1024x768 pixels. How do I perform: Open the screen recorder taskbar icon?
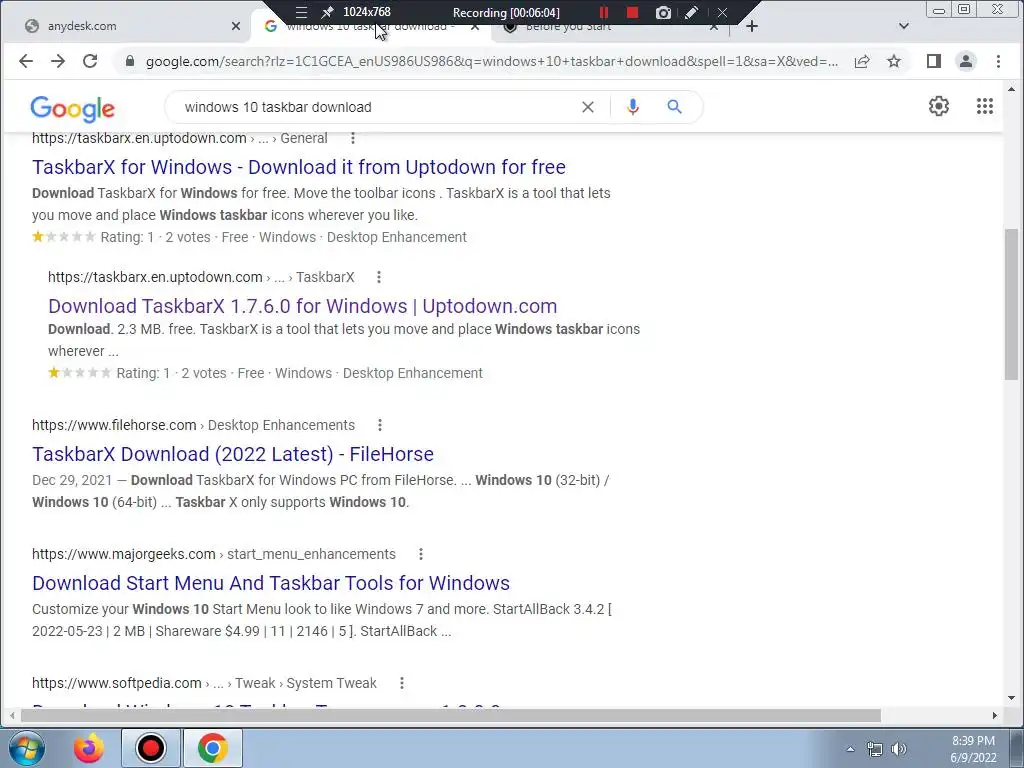tap(151, 748)
